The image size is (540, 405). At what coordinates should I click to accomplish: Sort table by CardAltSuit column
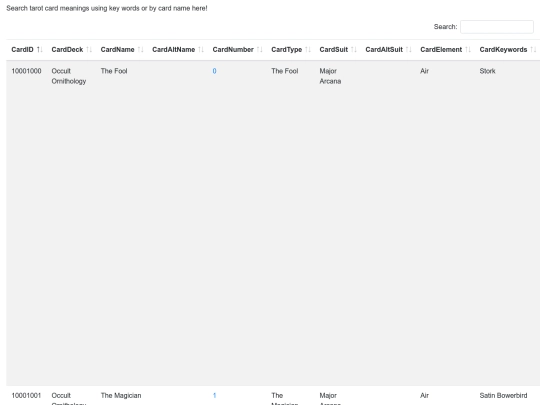[388, 50]
